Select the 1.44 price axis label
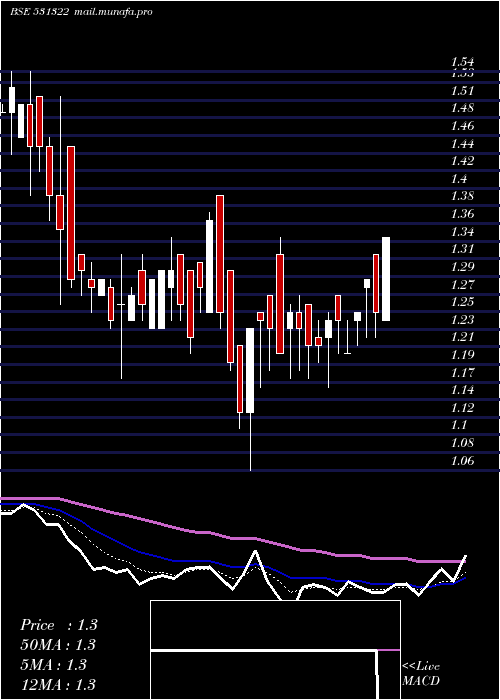The image size is (500, 700). (462, 144)
